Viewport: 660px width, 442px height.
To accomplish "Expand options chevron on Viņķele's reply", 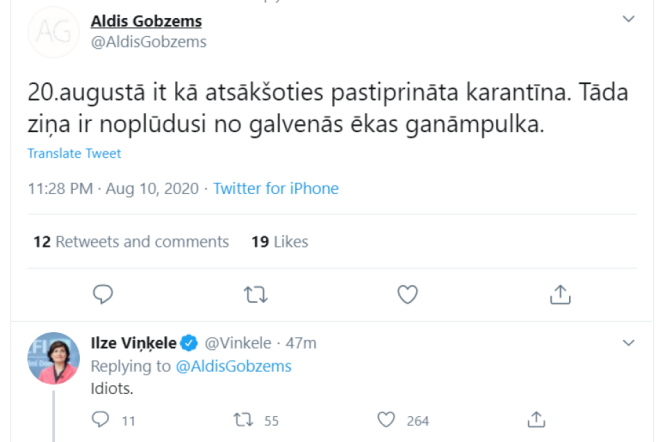I will (628, 343).
